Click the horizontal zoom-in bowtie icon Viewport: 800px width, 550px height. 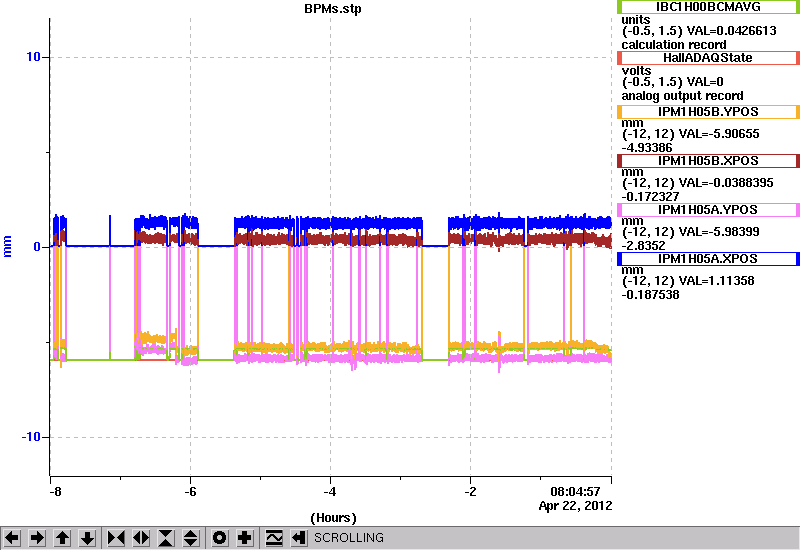pos(116,538)
